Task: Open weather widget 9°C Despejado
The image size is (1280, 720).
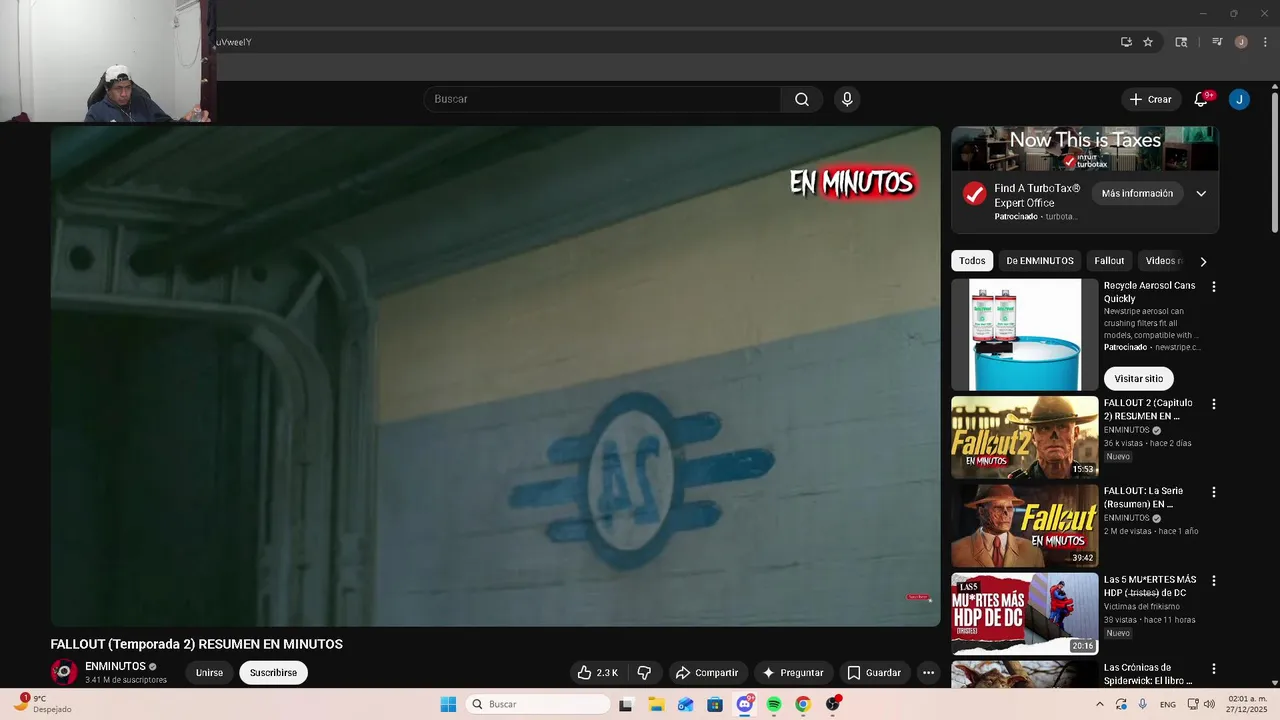Action: coord(43,704)
